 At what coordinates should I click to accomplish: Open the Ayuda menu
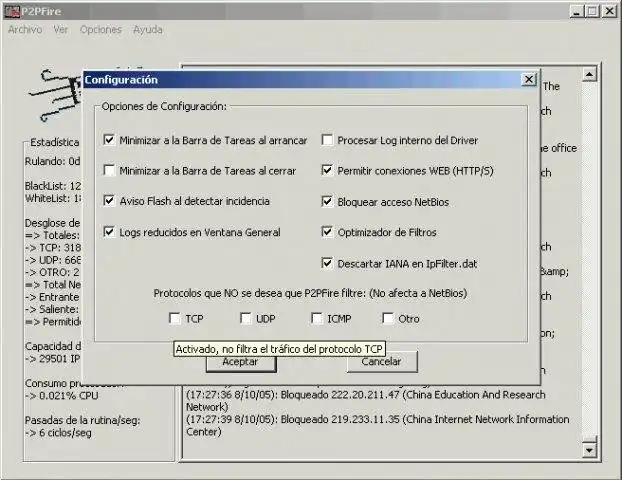coord(148,30)
